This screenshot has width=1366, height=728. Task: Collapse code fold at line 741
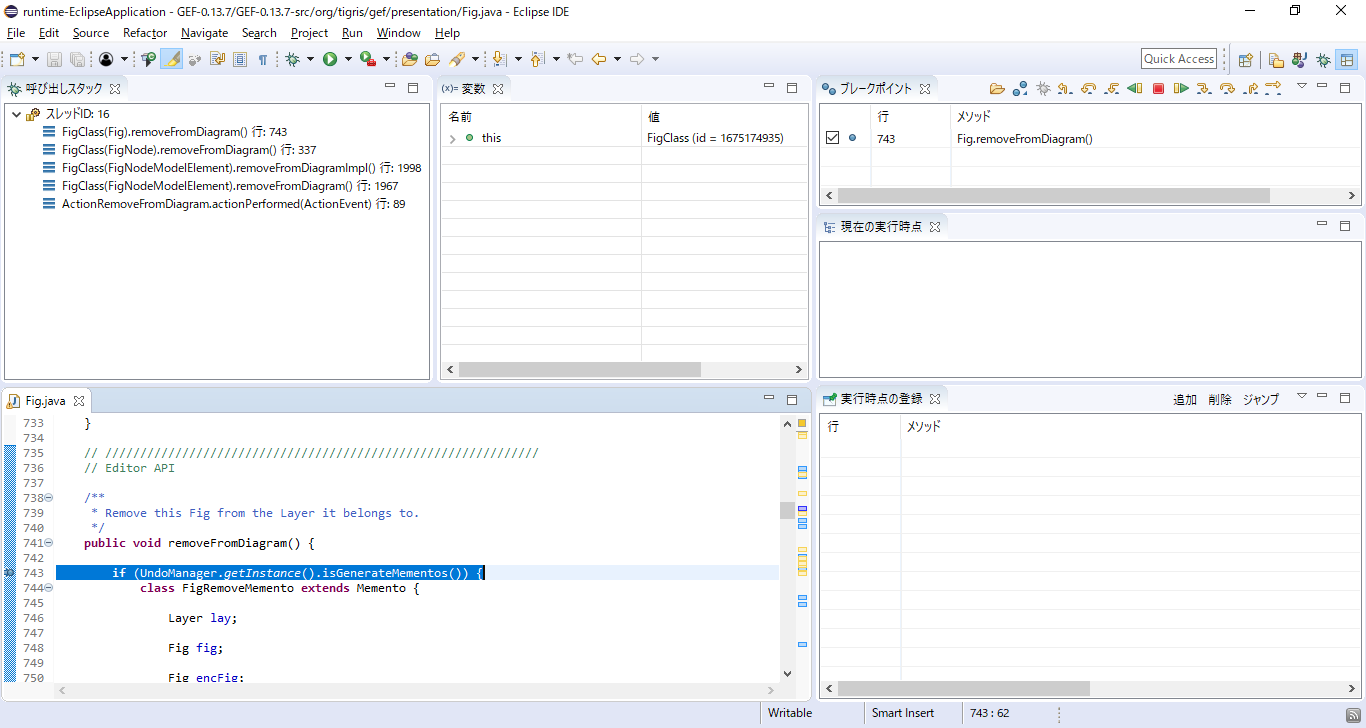coord(48,543)
